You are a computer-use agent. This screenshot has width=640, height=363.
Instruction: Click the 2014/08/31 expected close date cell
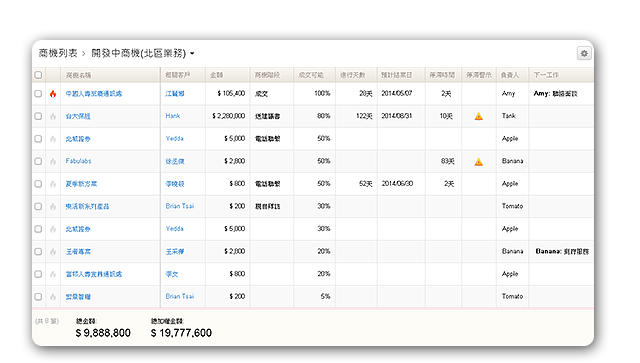(x=397, y=116)
